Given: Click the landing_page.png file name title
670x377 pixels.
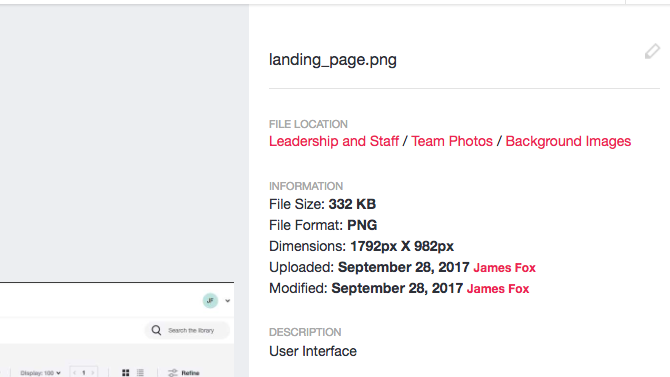Looking at the screenshot, I should (x=333, y=60).
